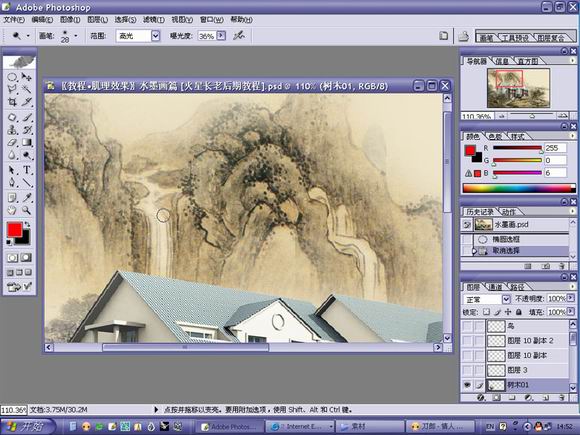Select the Move tool
The width and height of the screenshot is (580, 435).
point(27,77)
